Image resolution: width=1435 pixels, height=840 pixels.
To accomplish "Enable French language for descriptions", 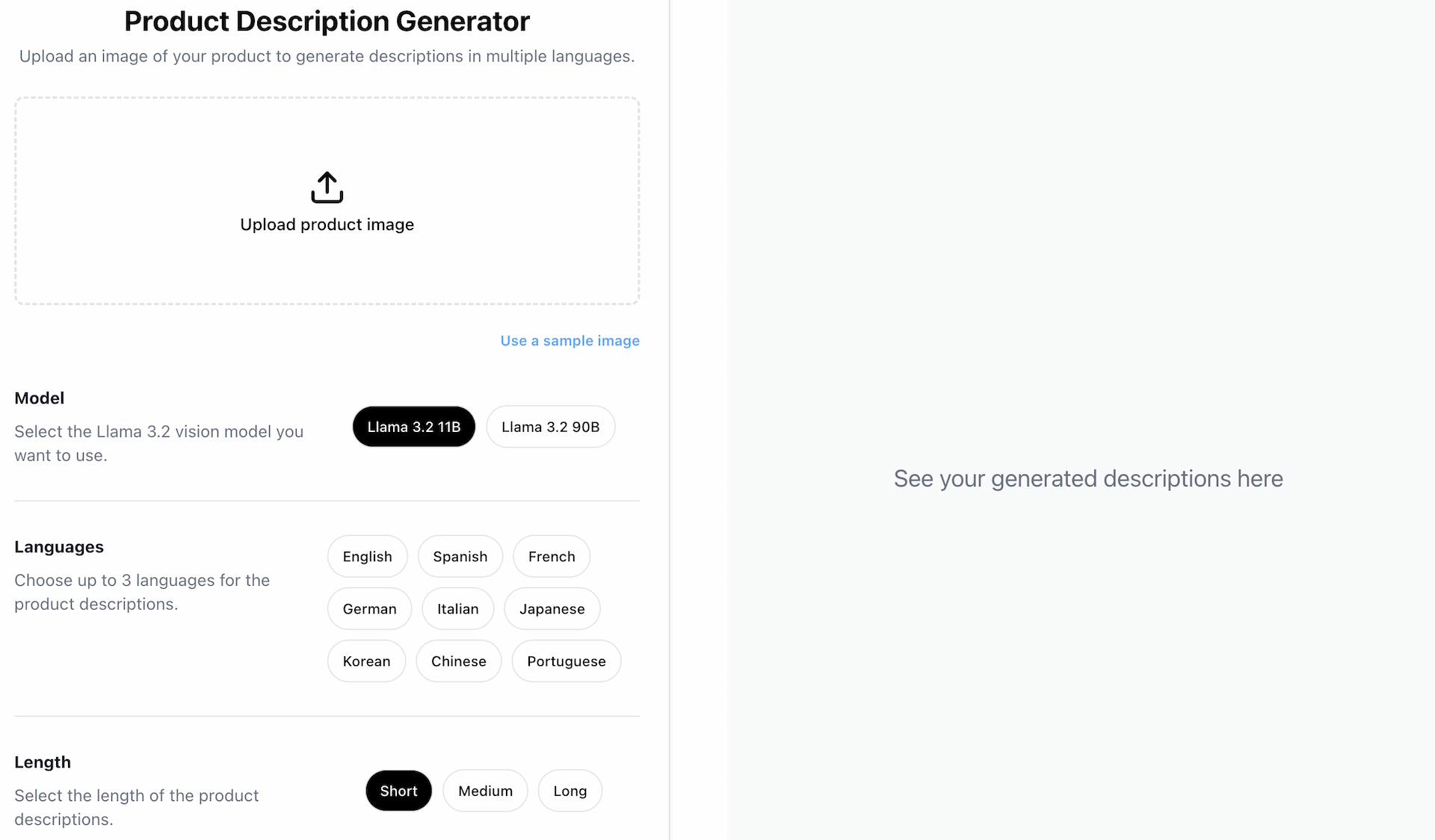I will (552, 555).
